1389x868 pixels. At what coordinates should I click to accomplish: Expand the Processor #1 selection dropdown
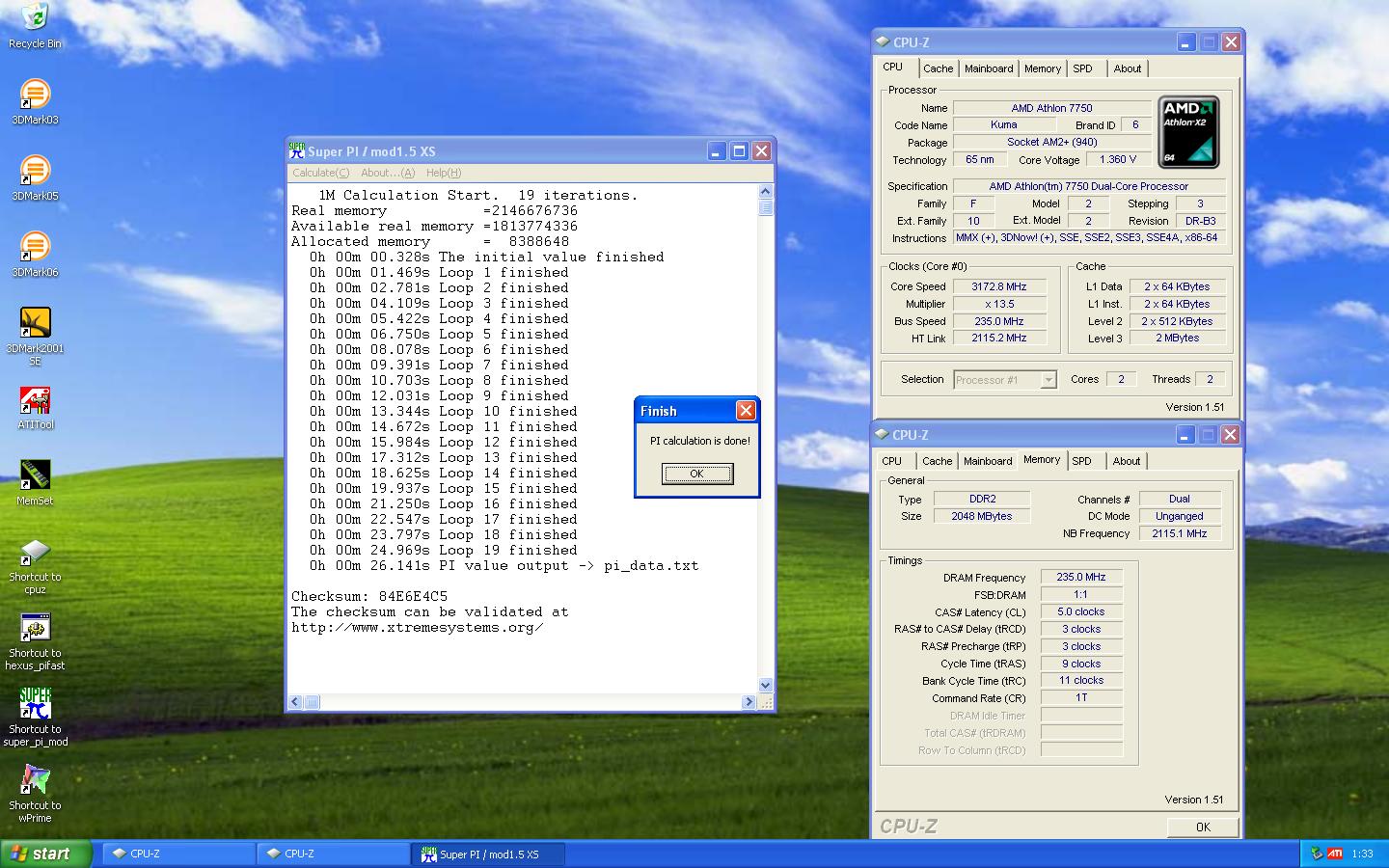1049,380
